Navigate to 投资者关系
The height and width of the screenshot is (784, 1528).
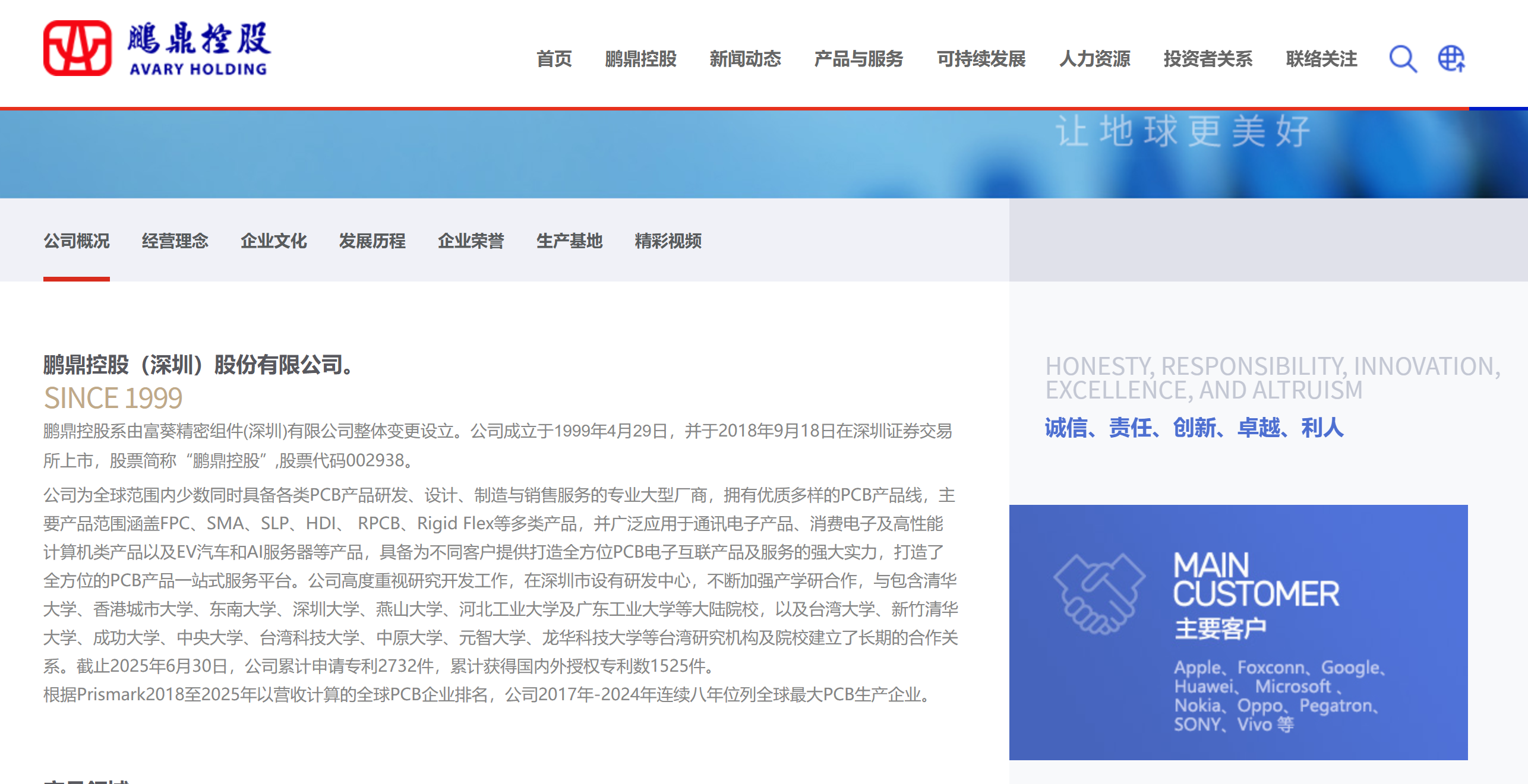(1208, 59)
